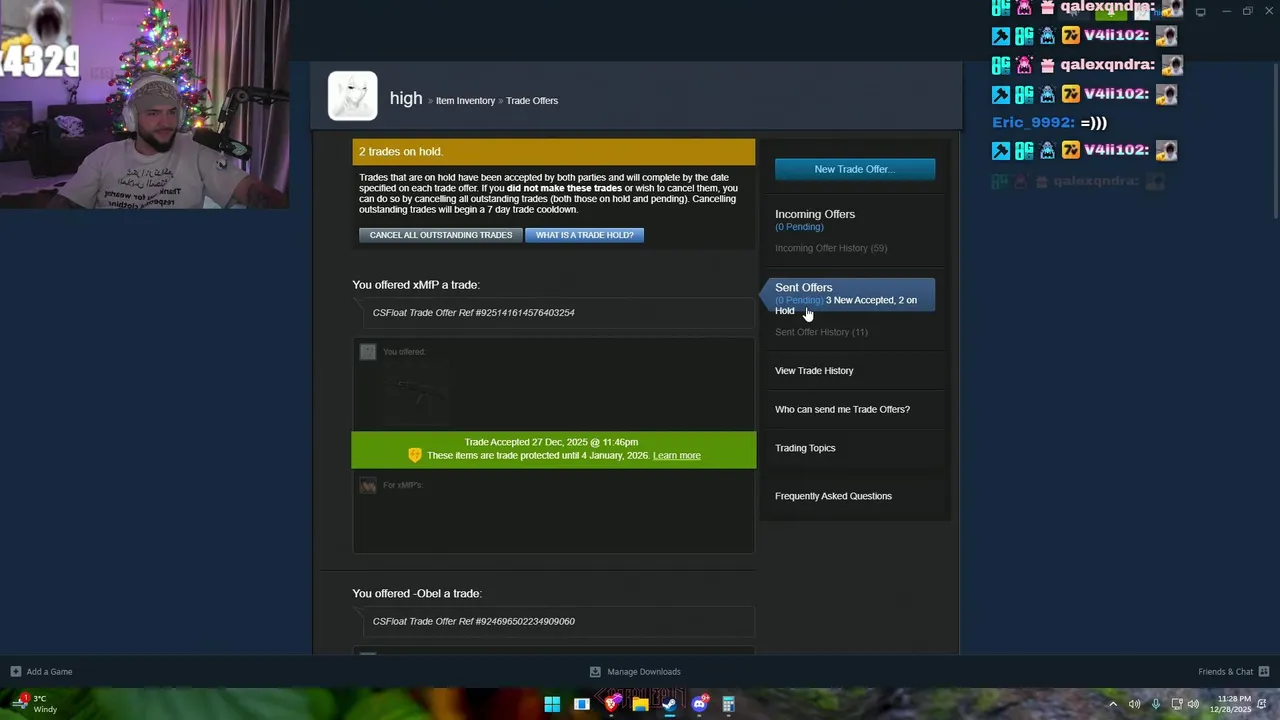The width and height of the screenshot is (1280, 720).
Task: Click 'You offered xMfP a trade' heading
Action: pos(416,285)
